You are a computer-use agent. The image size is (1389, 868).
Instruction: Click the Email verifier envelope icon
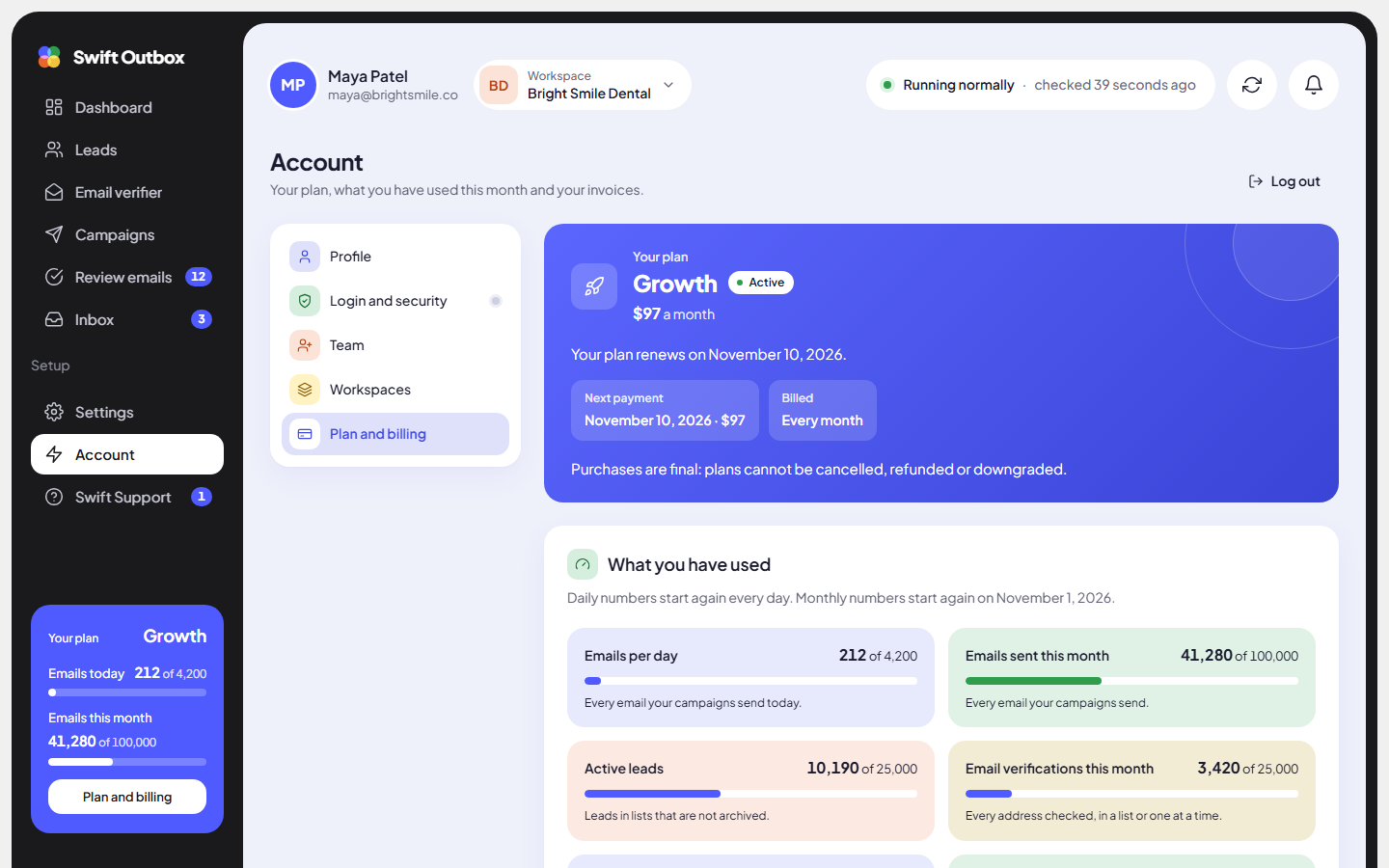54,192
